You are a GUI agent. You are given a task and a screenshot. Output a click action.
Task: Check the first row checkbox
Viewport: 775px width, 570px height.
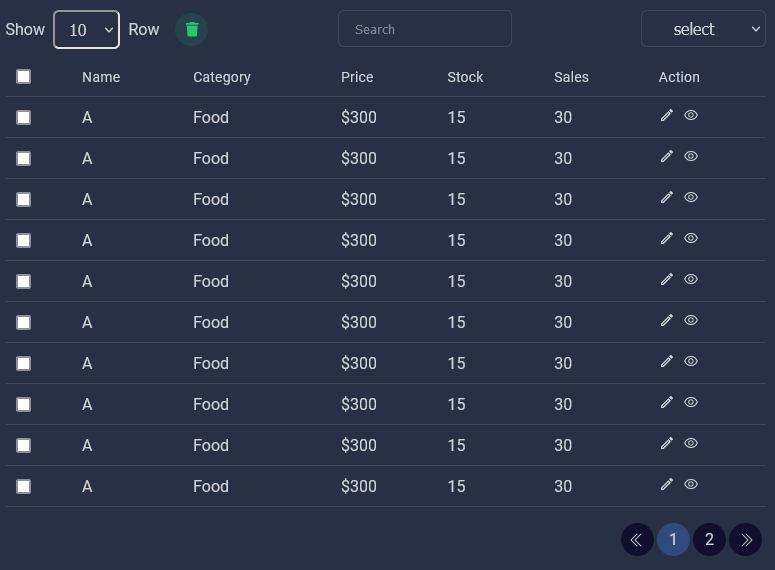click(23, 118)
